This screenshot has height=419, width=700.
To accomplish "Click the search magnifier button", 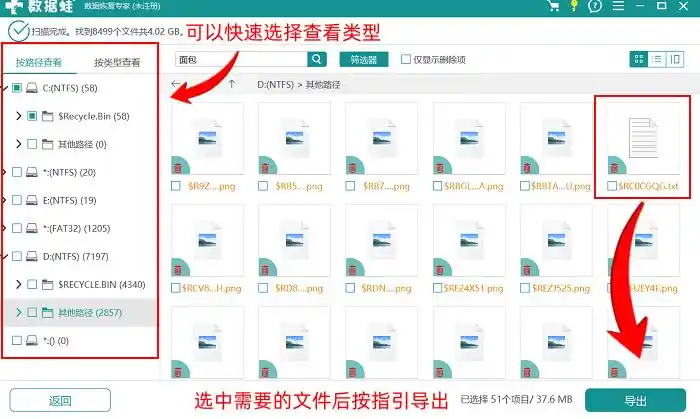I will pyautogui.click(x=317, y=59).
